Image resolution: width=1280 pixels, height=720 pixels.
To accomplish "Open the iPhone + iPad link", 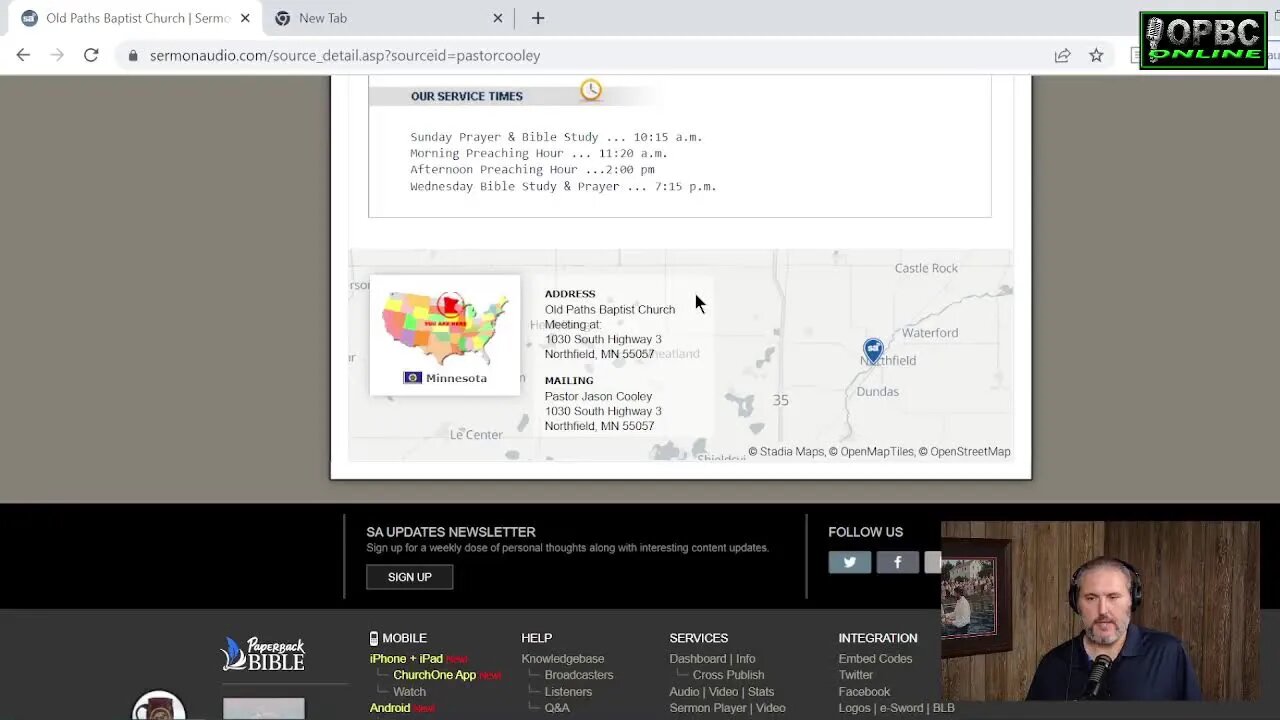I will coord(406,659).
